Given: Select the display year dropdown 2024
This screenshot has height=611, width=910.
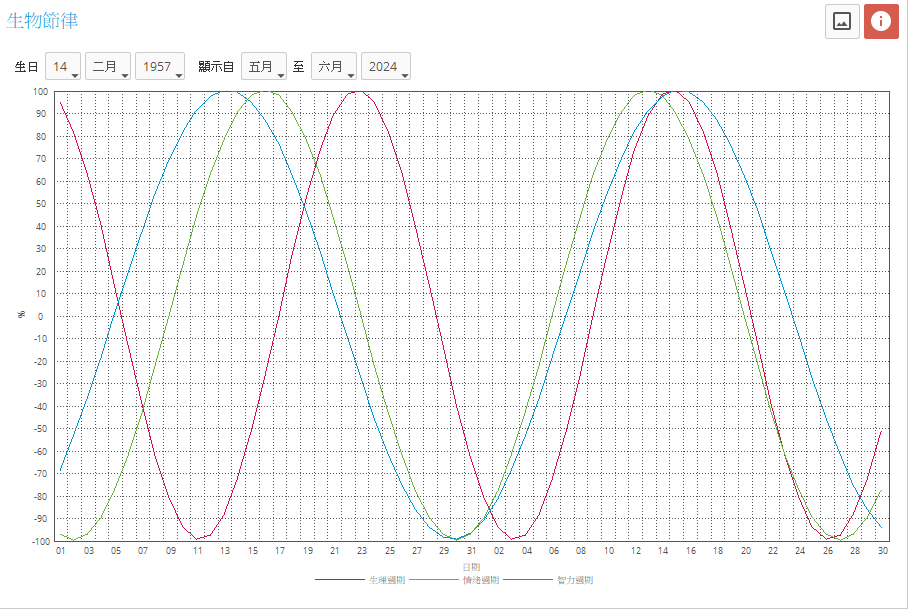Looking at the screenshot, I should click(386, 67).
